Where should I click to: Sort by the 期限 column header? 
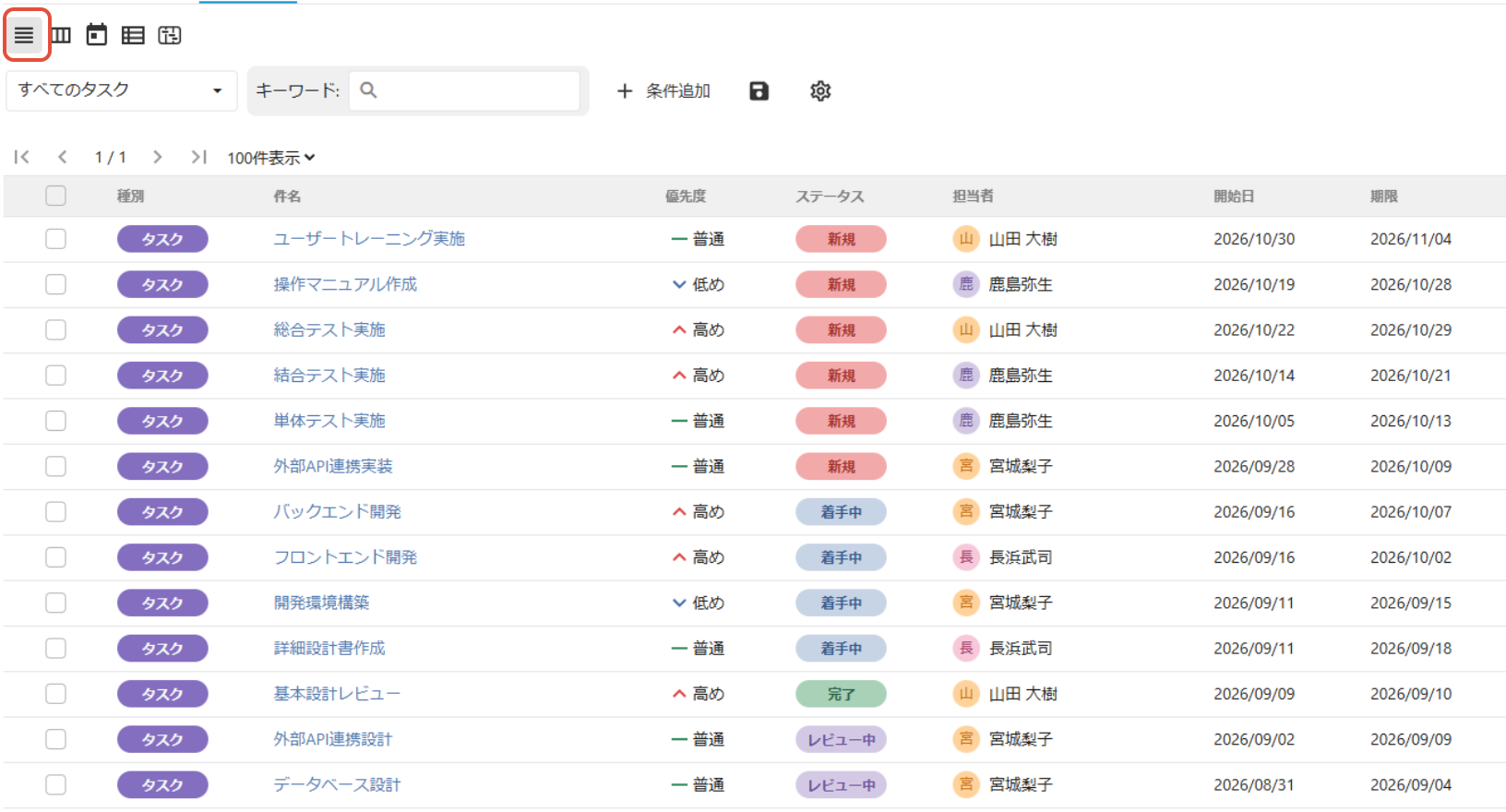click(x=1384, y=196)
